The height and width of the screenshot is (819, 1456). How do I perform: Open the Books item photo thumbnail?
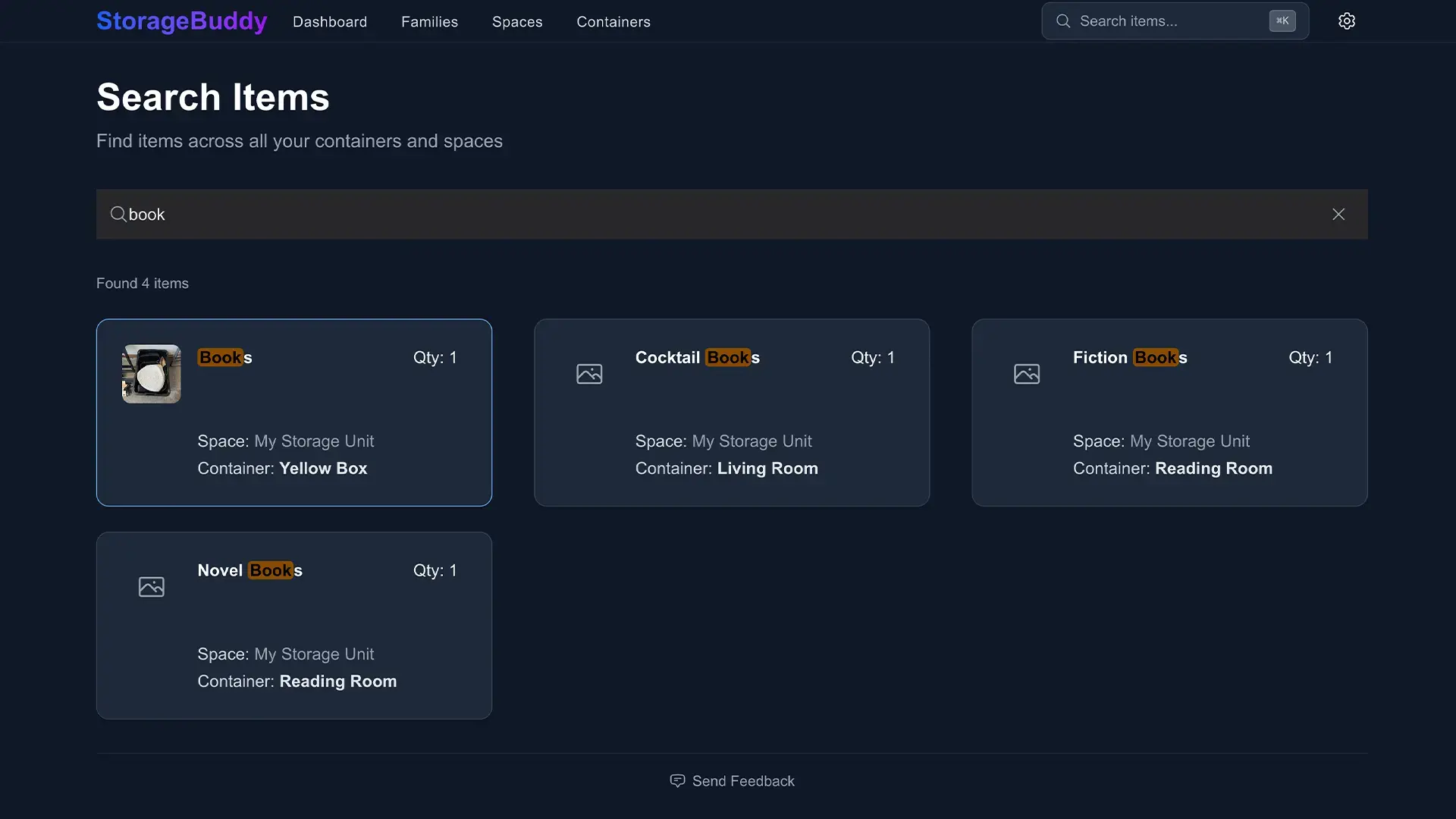pos(151,374)
